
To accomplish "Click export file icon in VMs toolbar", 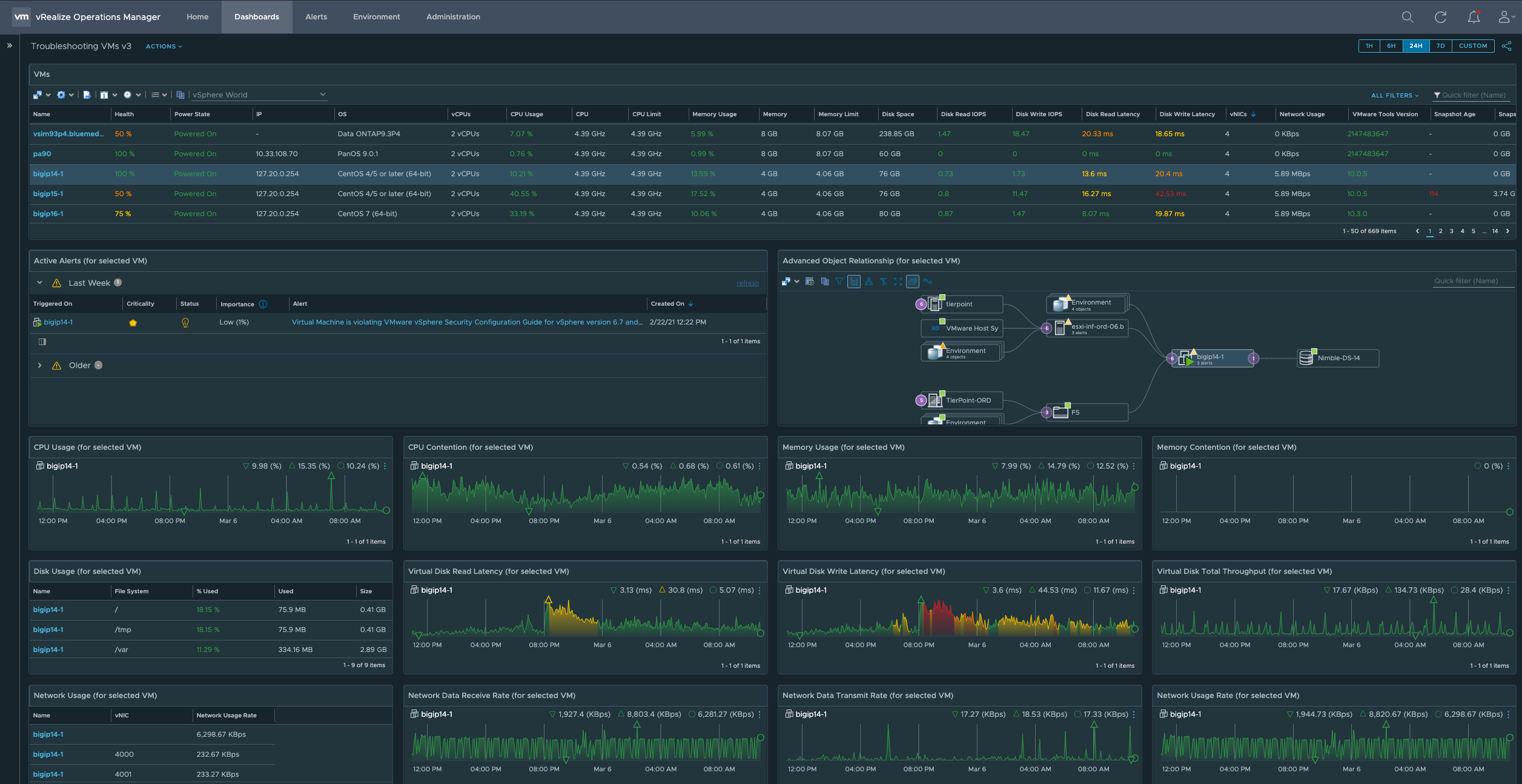I will (x=87, y=95).
